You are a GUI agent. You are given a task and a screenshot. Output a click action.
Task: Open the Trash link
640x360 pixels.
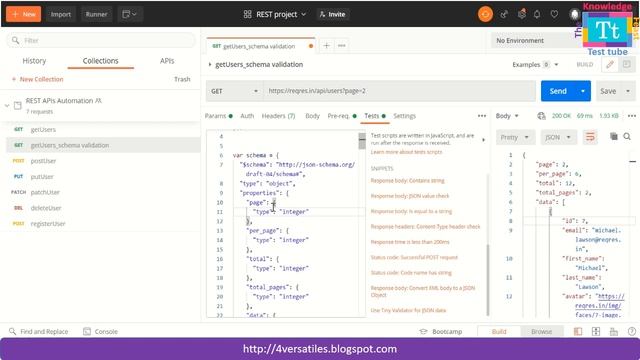click(182, 79)
